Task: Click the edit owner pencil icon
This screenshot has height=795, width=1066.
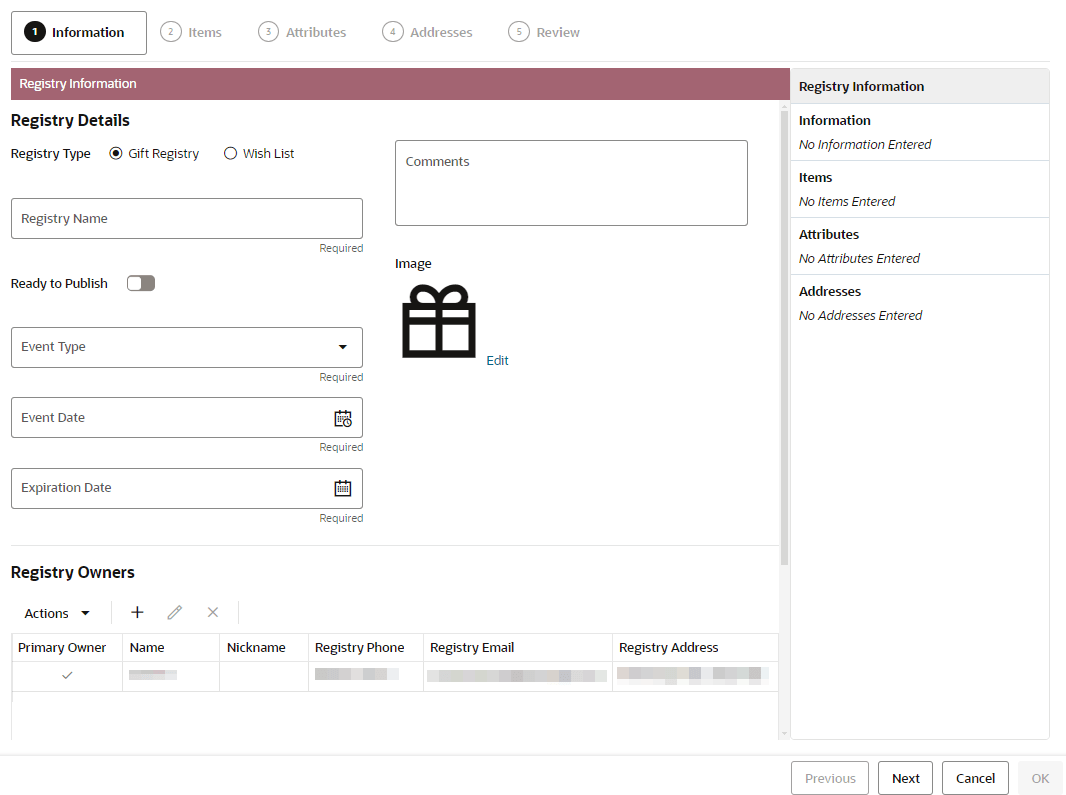Action: (175, 613)
